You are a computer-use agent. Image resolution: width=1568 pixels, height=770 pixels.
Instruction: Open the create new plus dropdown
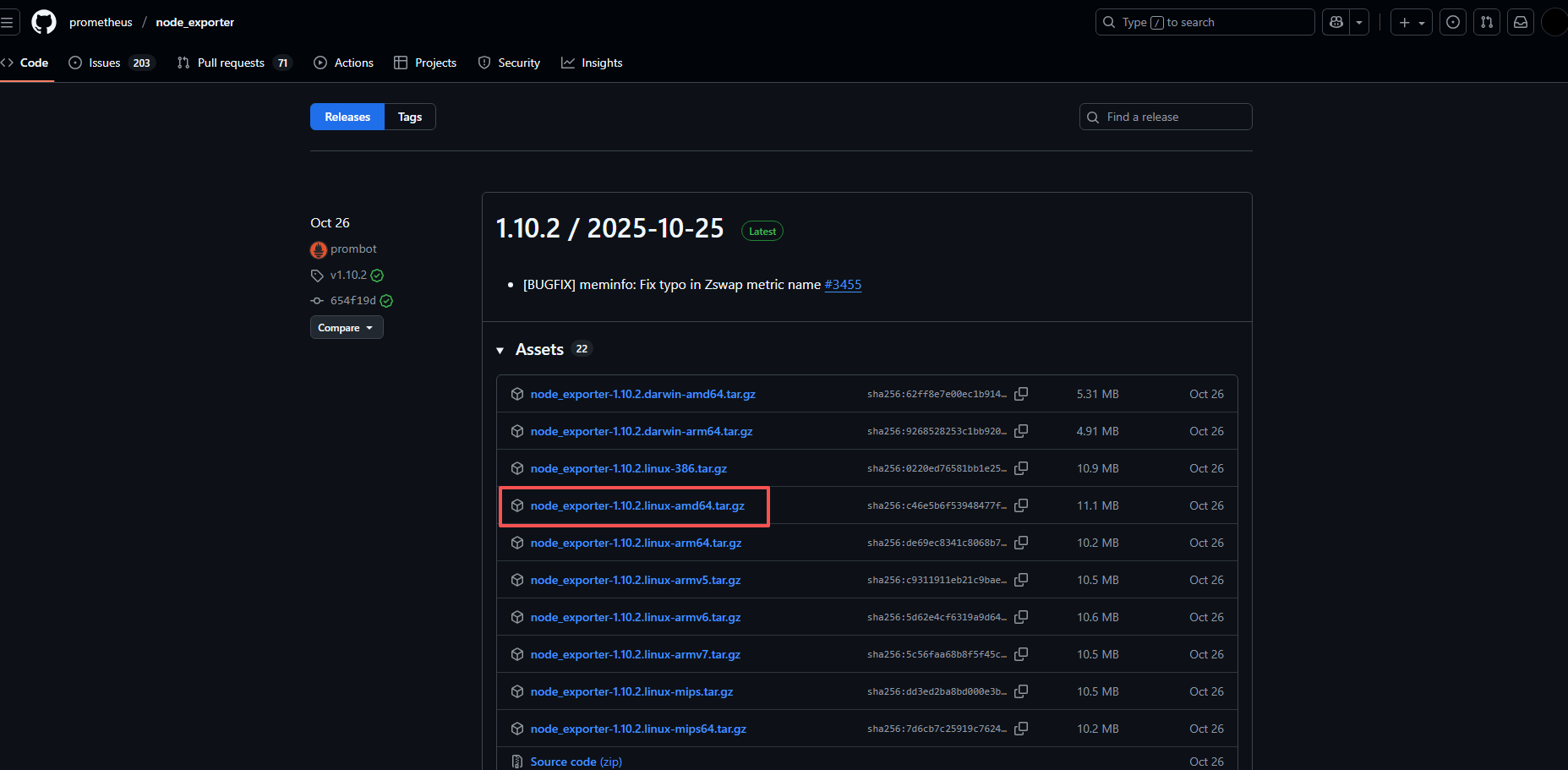pos(1411,22)
